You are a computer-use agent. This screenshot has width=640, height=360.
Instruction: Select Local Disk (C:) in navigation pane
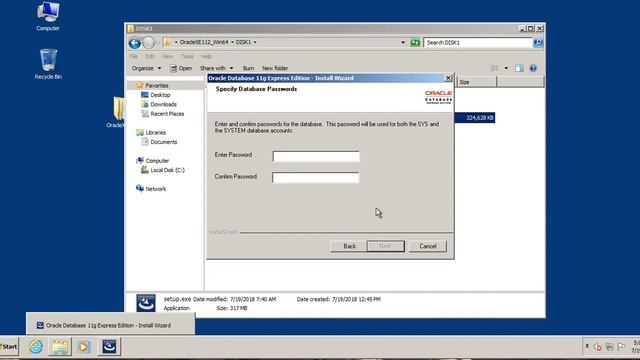point(167,170)
